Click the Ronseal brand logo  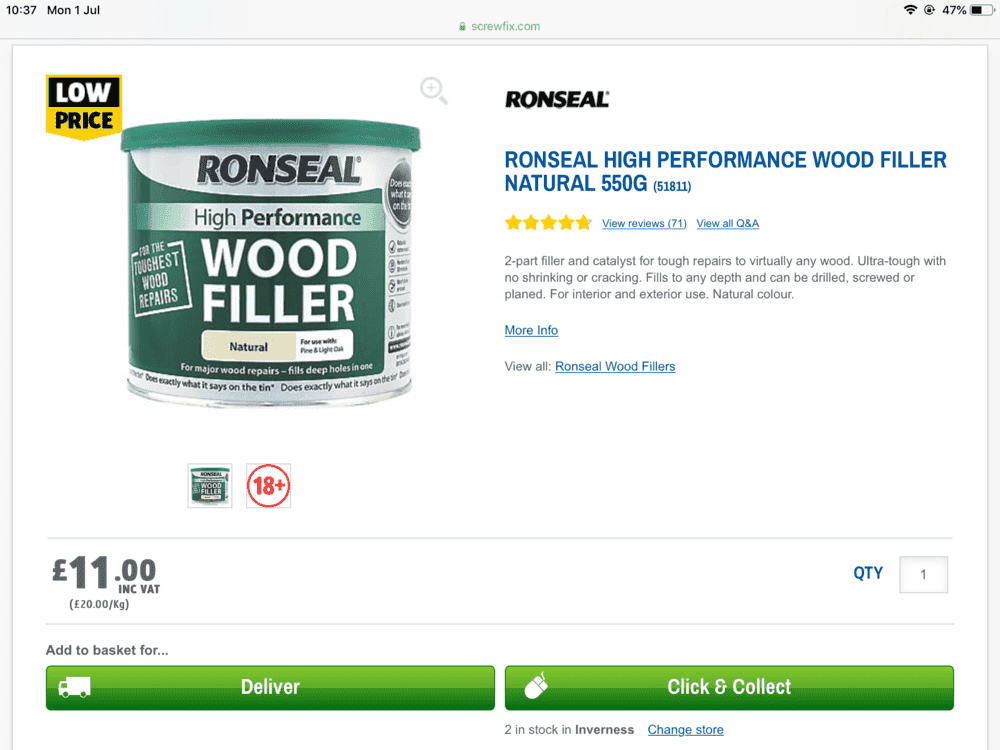[x=557, y=99]
